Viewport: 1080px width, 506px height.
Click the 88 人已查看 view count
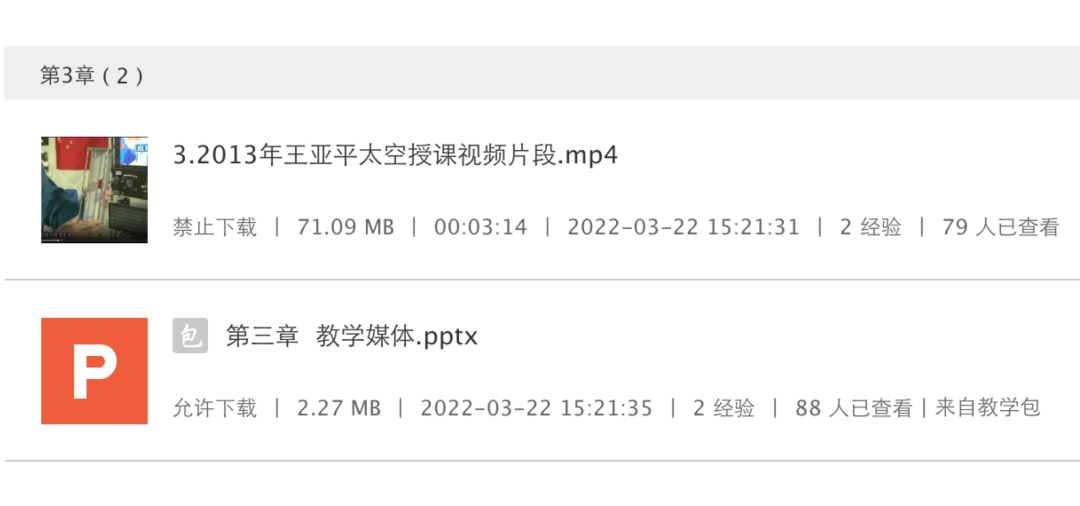coord(854,408)
